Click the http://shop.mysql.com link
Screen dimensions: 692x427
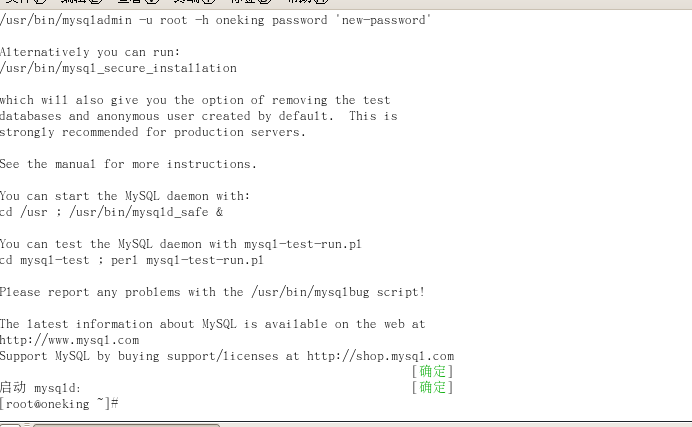pyautogui.click(x=380, y=356)
